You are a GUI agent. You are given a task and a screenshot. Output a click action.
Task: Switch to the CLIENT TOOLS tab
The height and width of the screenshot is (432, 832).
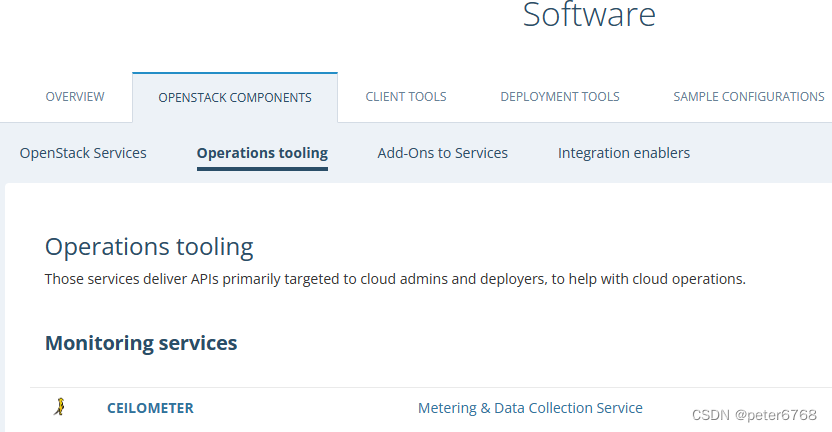pyautogui.click(x=406, y=97)
